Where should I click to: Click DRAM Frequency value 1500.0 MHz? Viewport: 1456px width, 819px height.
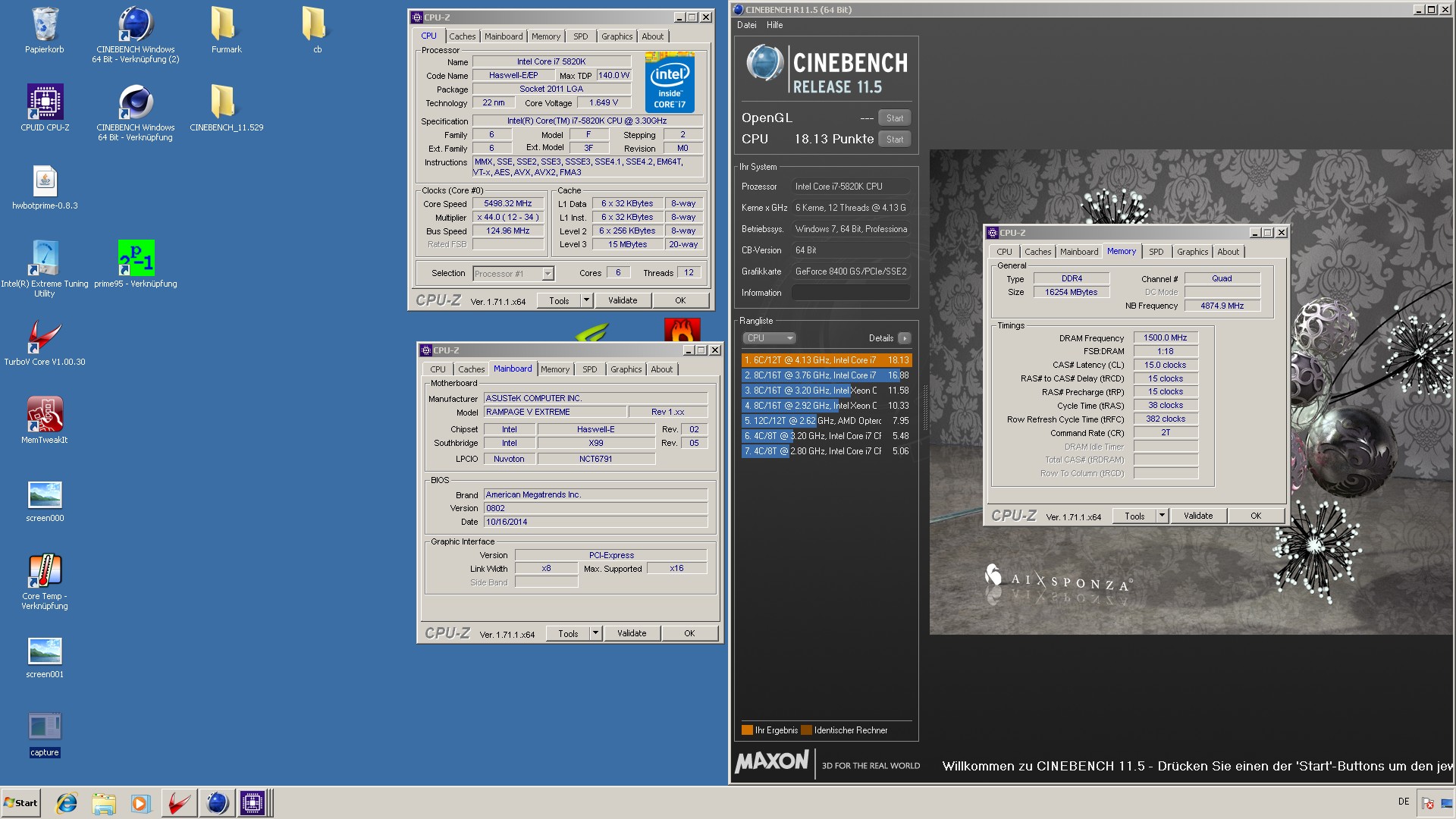(1166, 338)
